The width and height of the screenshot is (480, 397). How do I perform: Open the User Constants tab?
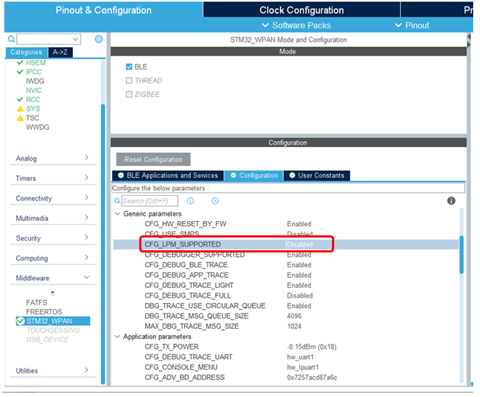pos(317,175)
